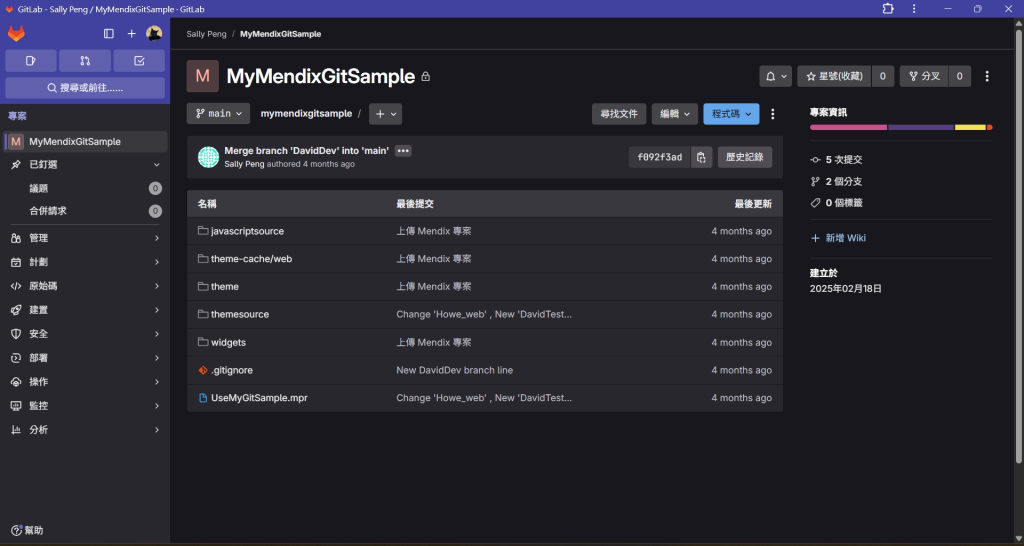
Task: Expand the 操作 sidebar section
Action: tap(86, 381)
